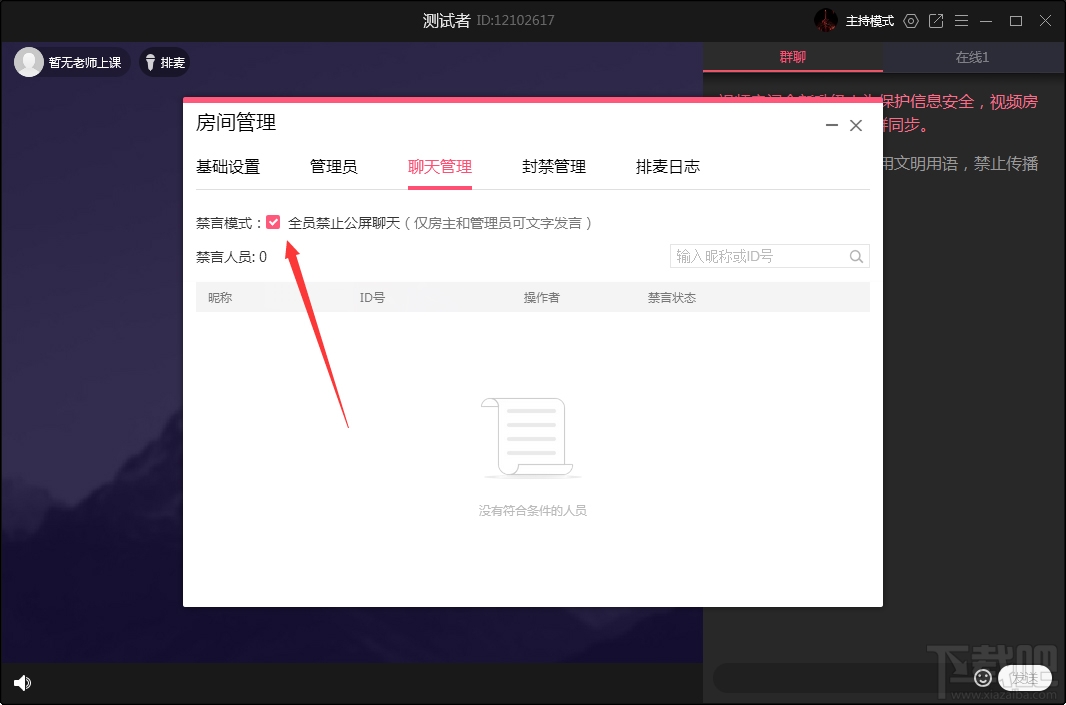The width and height of the screenshot is (1066, 705).
Task: Click the user avatar icon in title bar
Action: coord(826,20)
